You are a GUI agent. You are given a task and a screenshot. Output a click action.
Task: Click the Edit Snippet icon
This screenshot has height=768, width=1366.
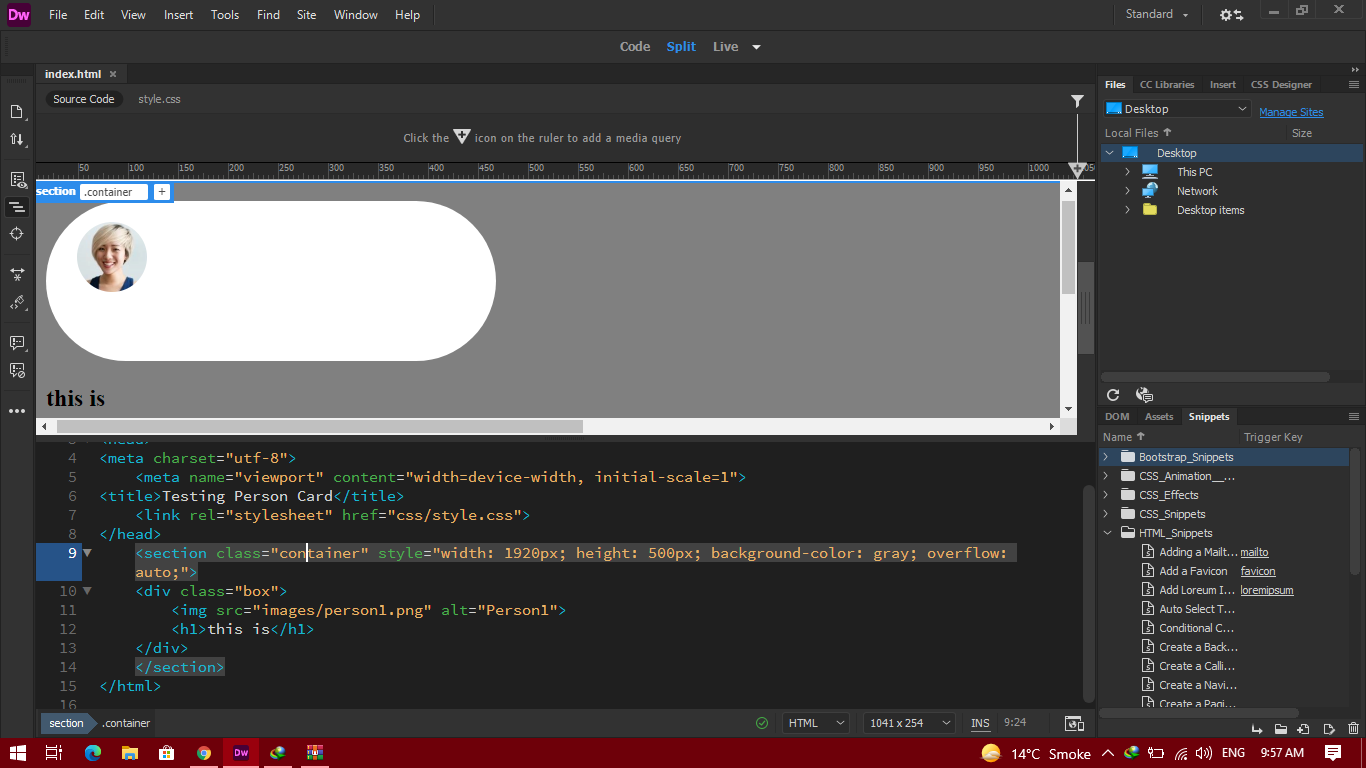coord(1328,729)
